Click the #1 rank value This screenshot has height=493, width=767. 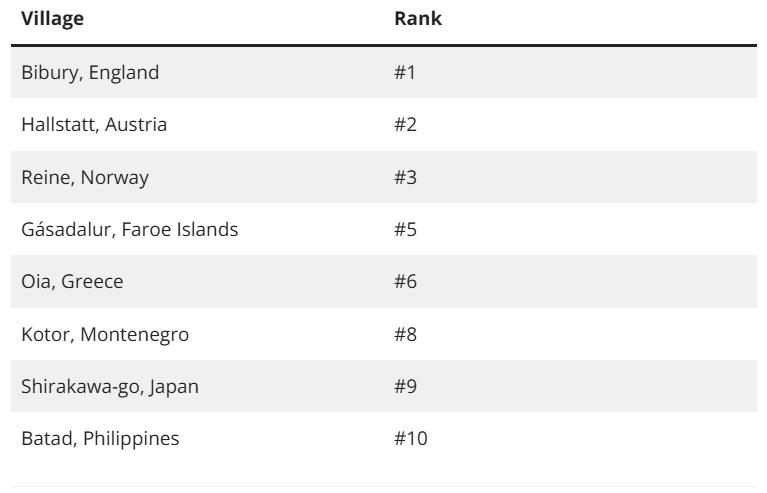click(x=405, y=72)
